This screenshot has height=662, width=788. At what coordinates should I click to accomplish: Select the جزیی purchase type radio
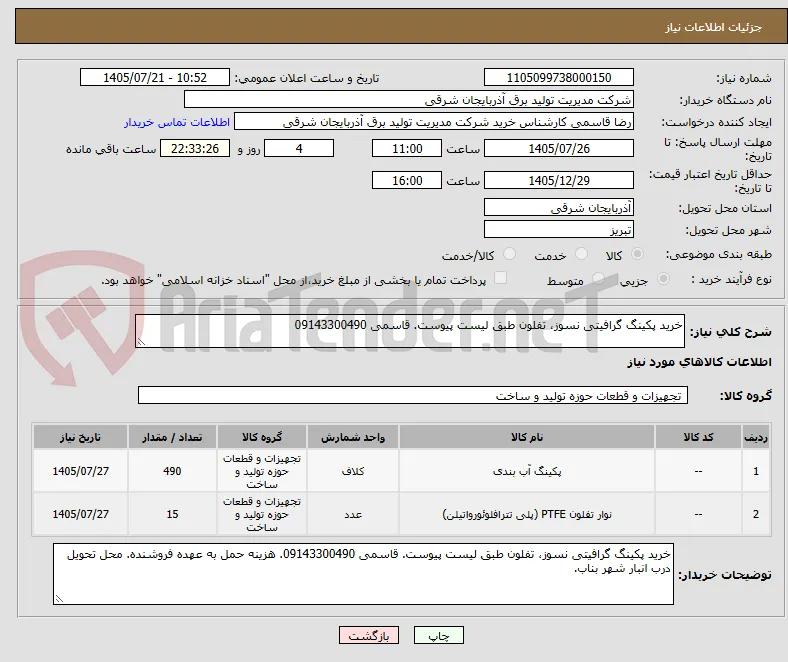pos(663,279)
